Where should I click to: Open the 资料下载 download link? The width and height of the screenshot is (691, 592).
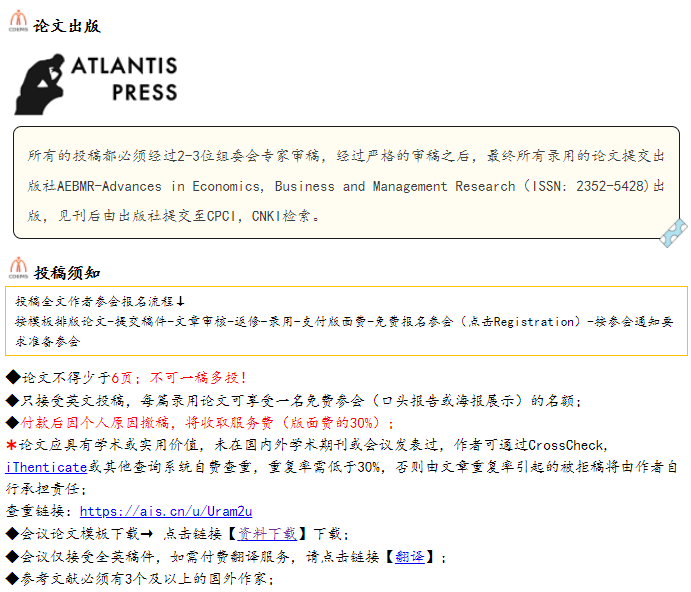click(267, 534)
